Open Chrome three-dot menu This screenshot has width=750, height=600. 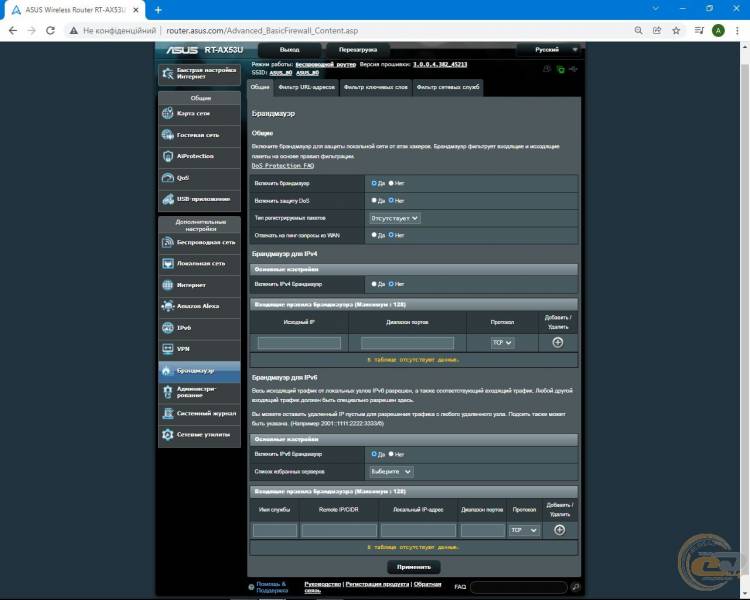(737, 31)
